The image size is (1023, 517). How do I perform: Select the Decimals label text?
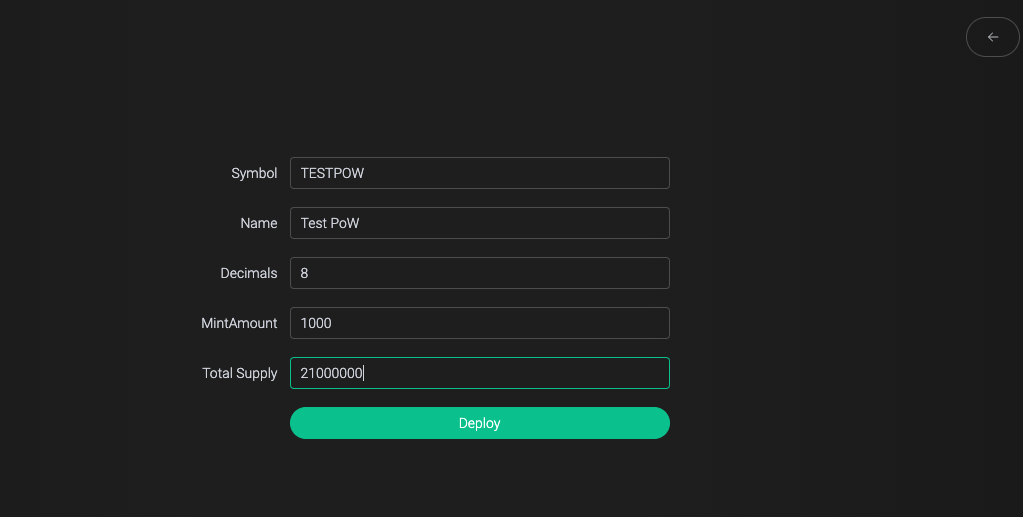[249, 273]
